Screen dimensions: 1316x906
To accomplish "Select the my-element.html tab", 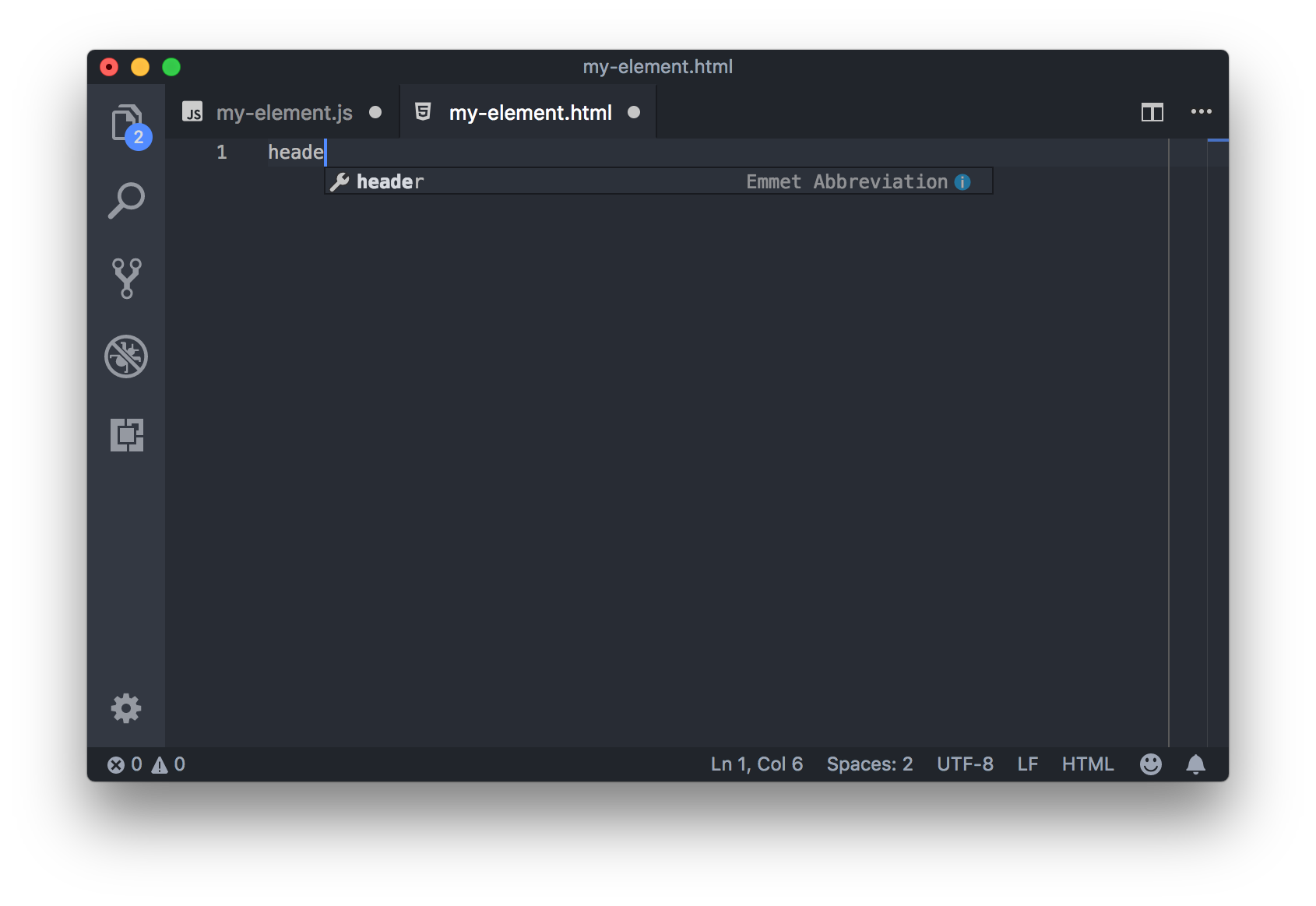I will coord(530,111).
